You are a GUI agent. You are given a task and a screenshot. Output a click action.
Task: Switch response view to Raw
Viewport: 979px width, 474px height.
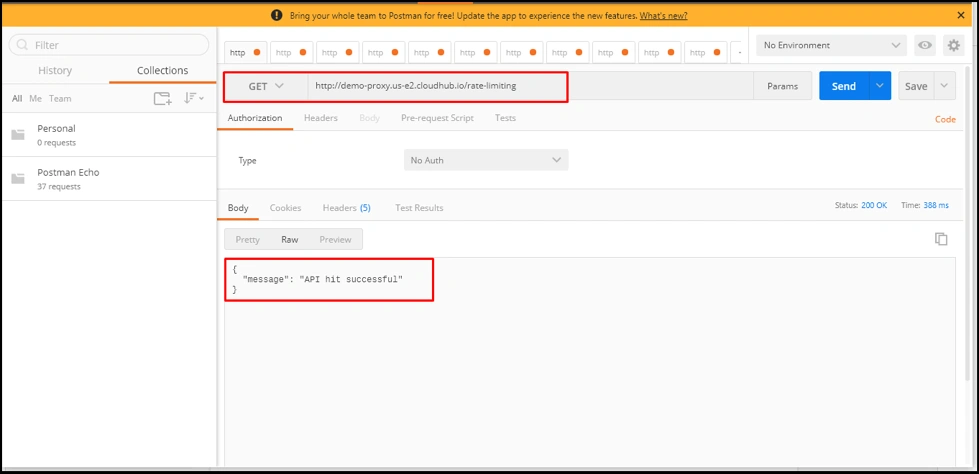click(290, 239)
